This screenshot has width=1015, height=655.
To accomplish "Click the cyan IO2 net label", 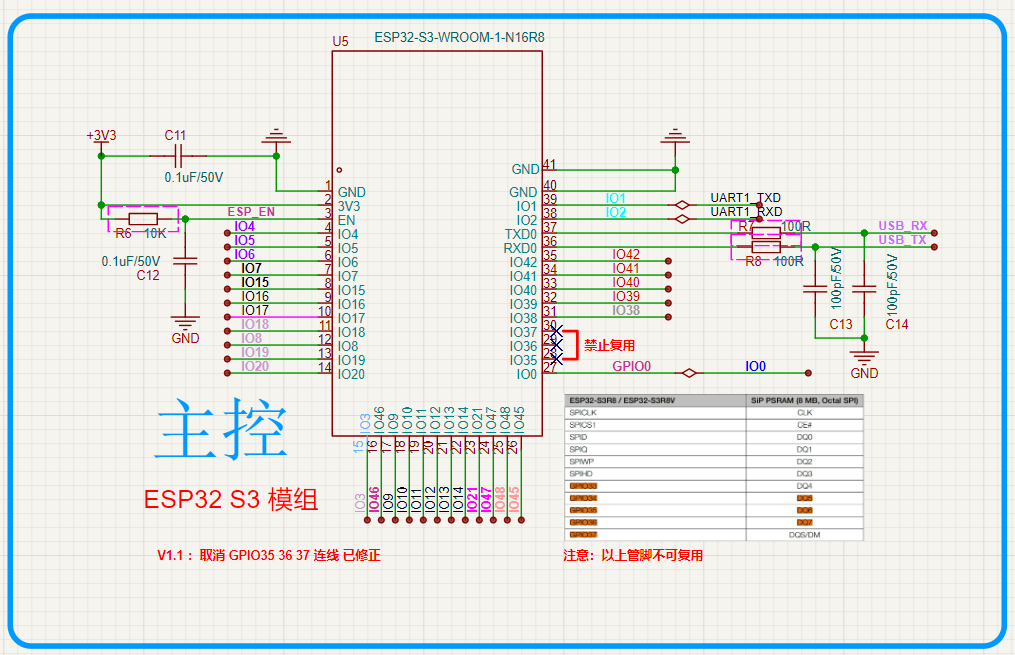I will [x=616, y=212].
